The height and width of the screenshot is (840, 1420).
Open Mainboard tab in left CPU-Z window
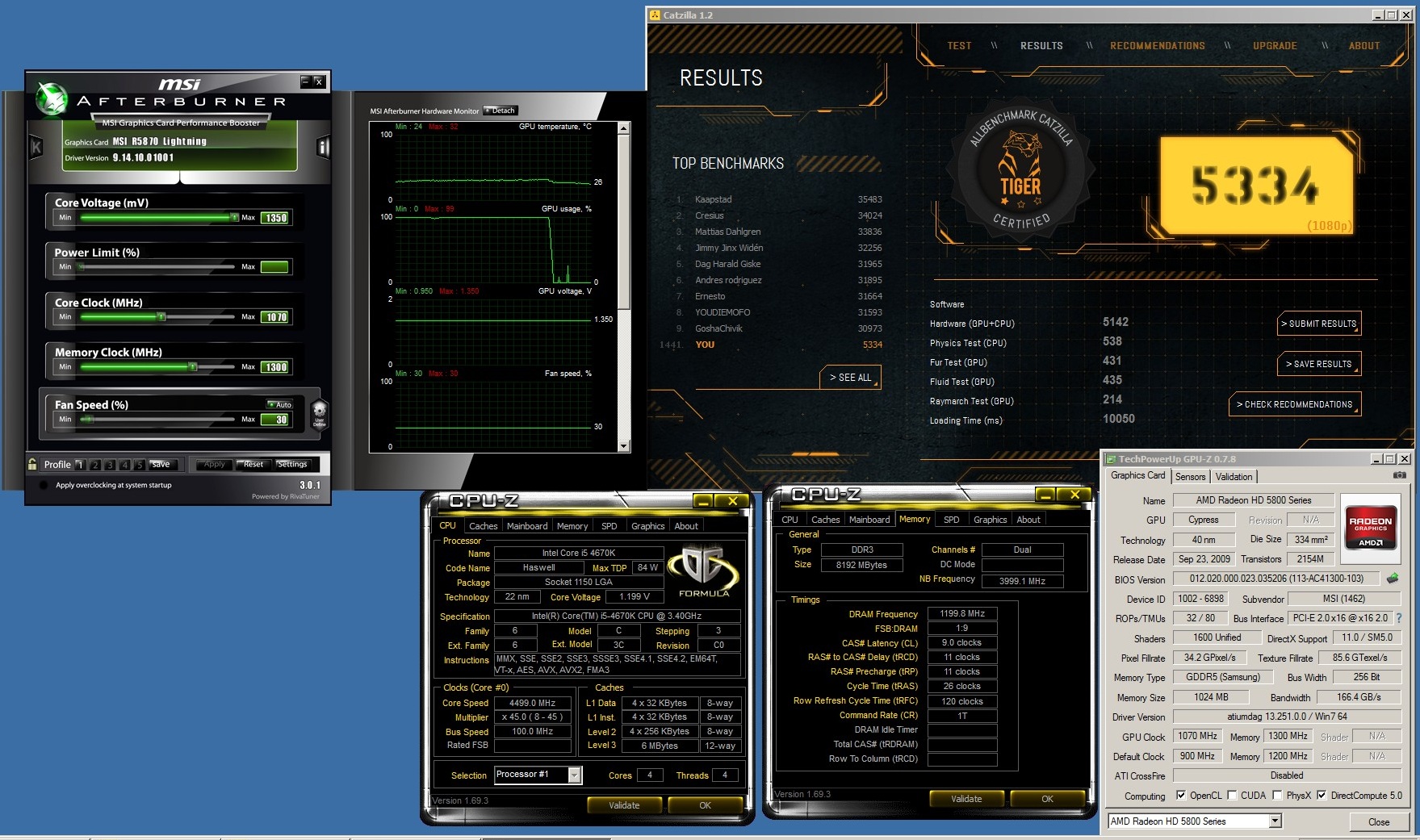tap(527, 526)
